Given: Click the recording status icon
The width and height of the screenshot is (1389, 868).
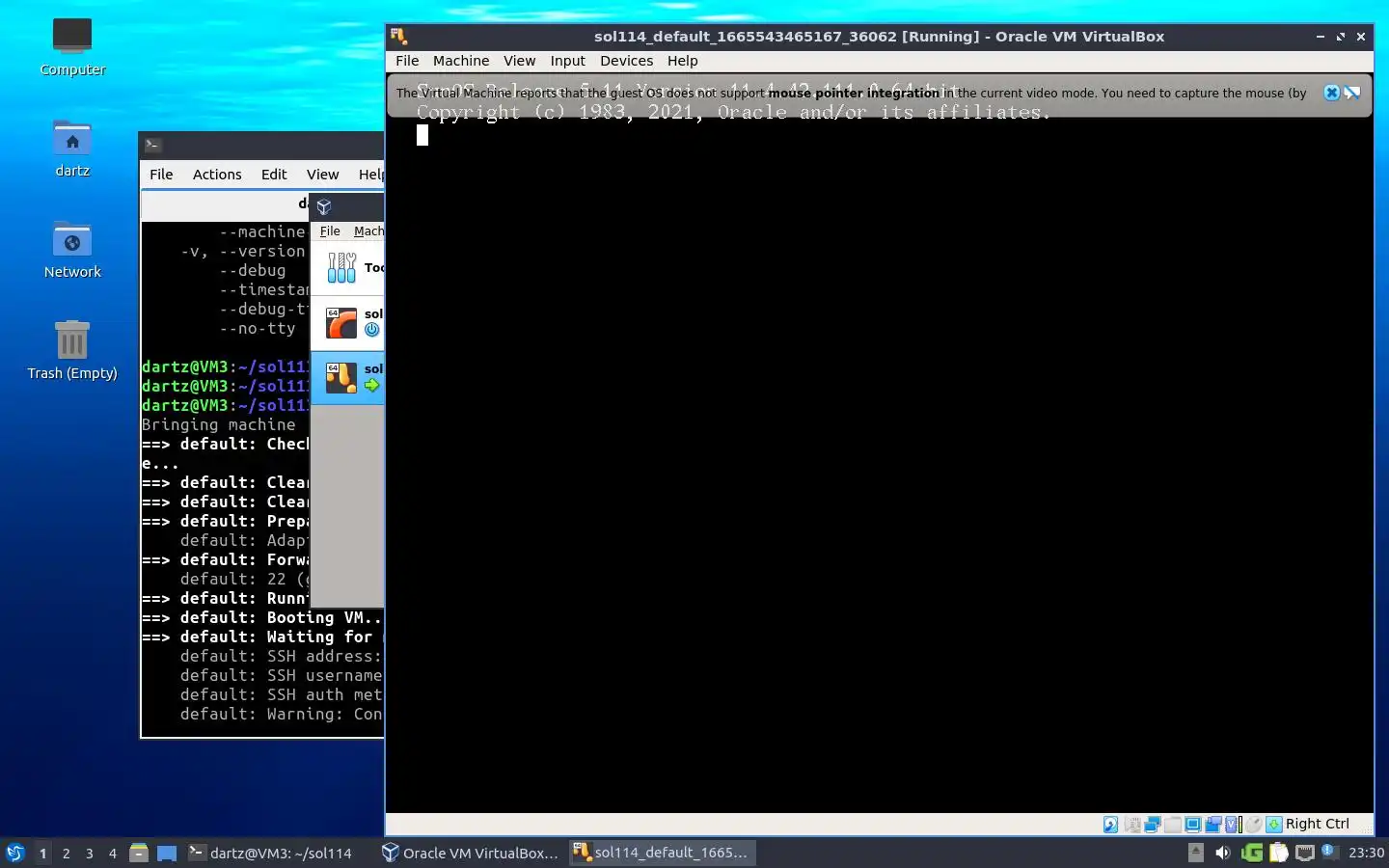Looking at the screenshot, I should coord(1213,825).
